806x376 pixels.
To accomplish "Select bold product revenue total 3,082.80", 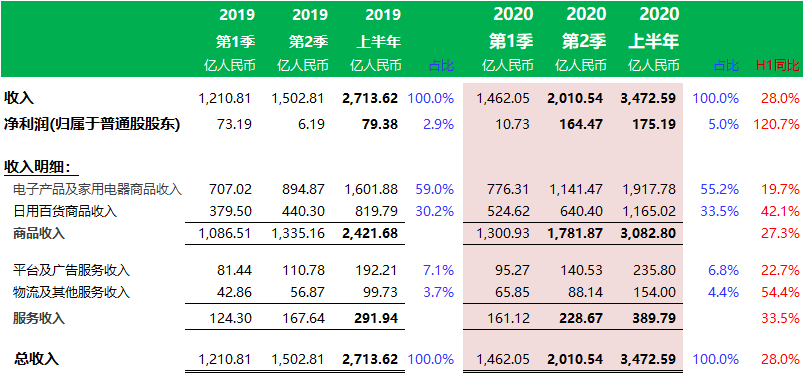I will pos(647,234).
